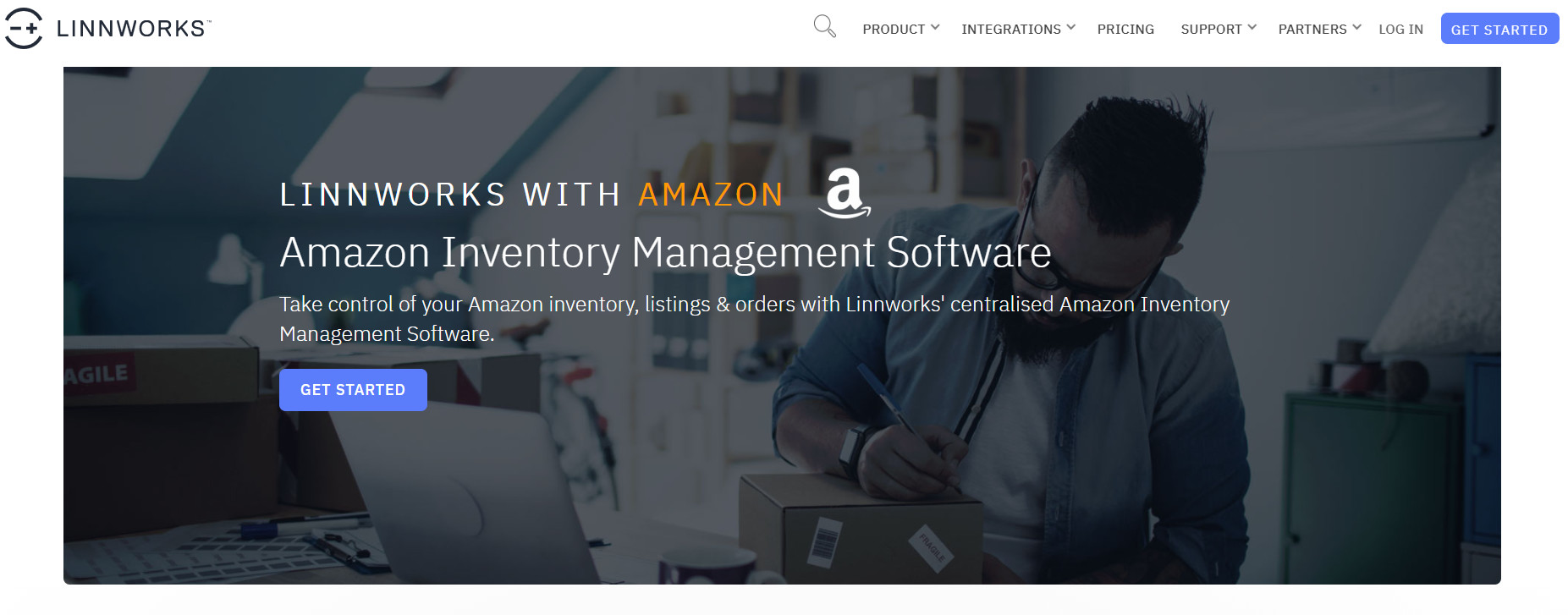The width and height of the screenshot is (1568, 615).
Task: Click the LINNWORKS wordmark in the header
Action: (132, 29)
